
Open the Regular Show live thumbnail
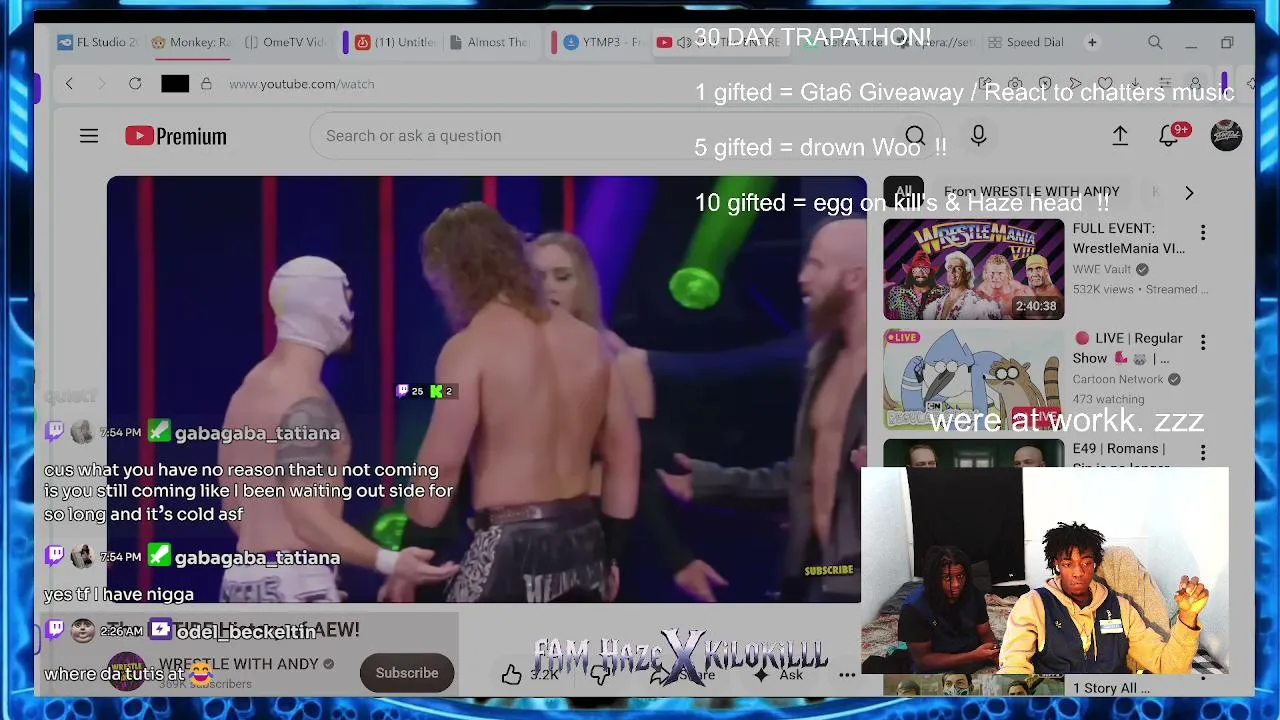click(x=973, y=379)
